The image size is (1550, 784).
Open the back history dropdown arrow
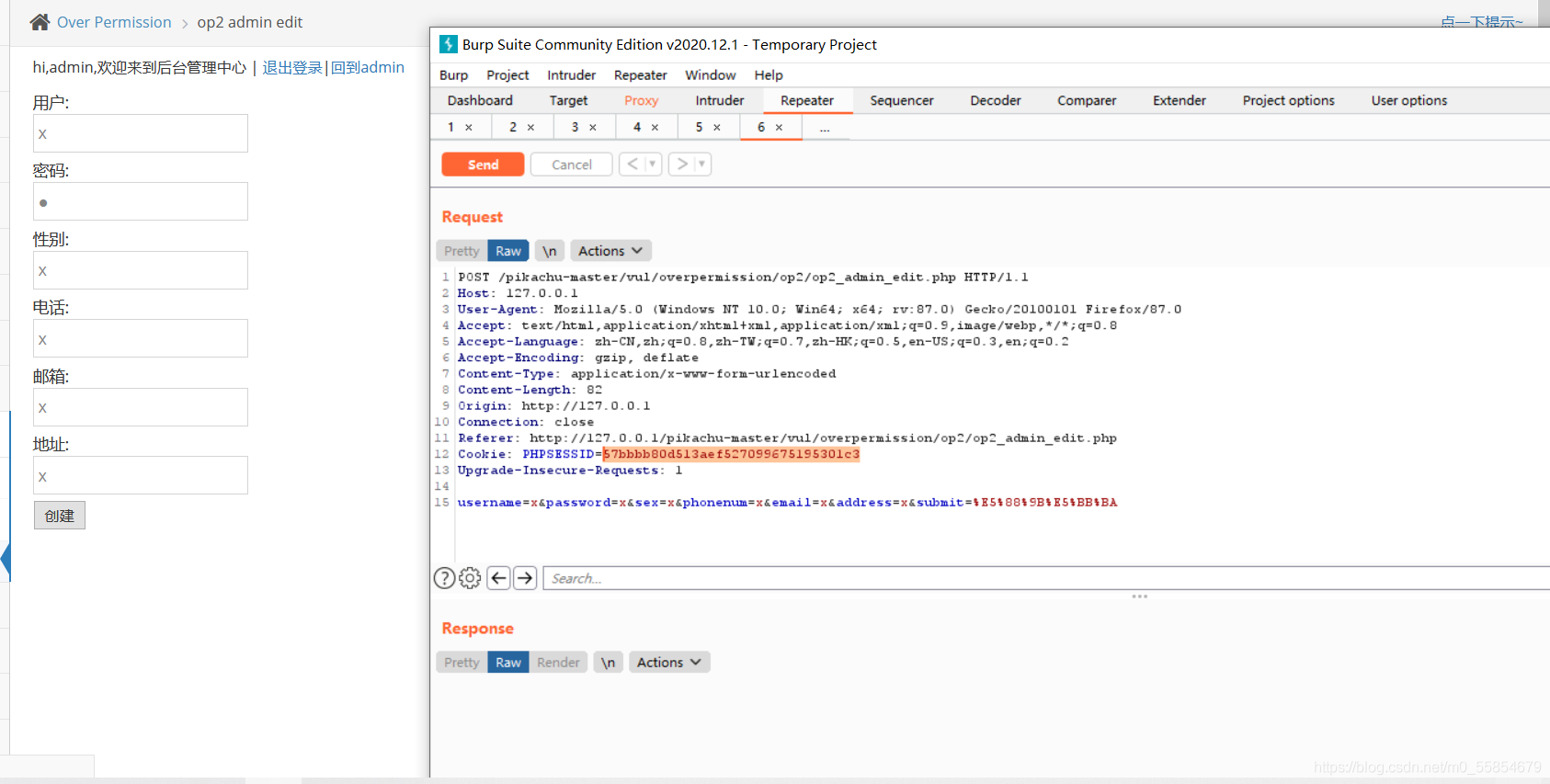coord(653,165)
